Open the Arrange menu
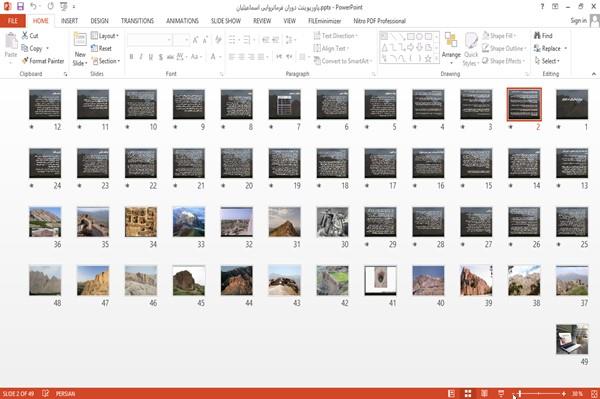This screenshot has width=600, height=399. tap(451, 48)
